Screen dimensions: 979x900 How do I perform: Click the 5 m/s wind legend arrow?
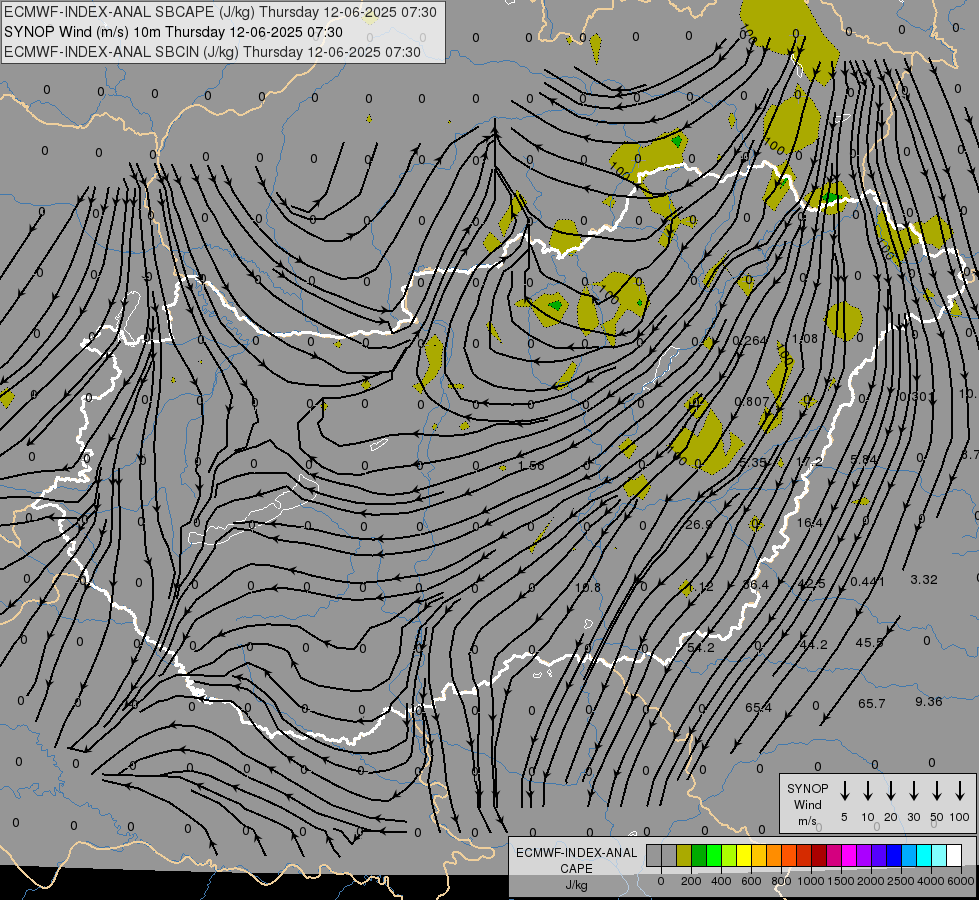pos(844,791)
